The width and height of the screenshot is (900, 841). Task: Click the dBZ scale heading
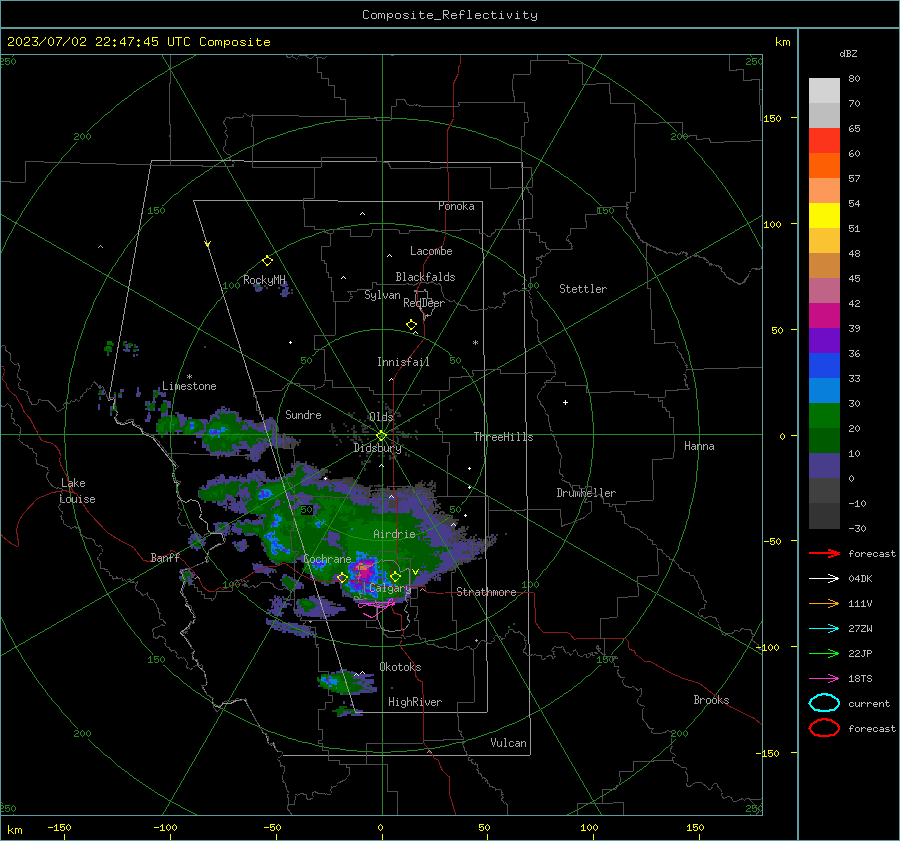848,54
